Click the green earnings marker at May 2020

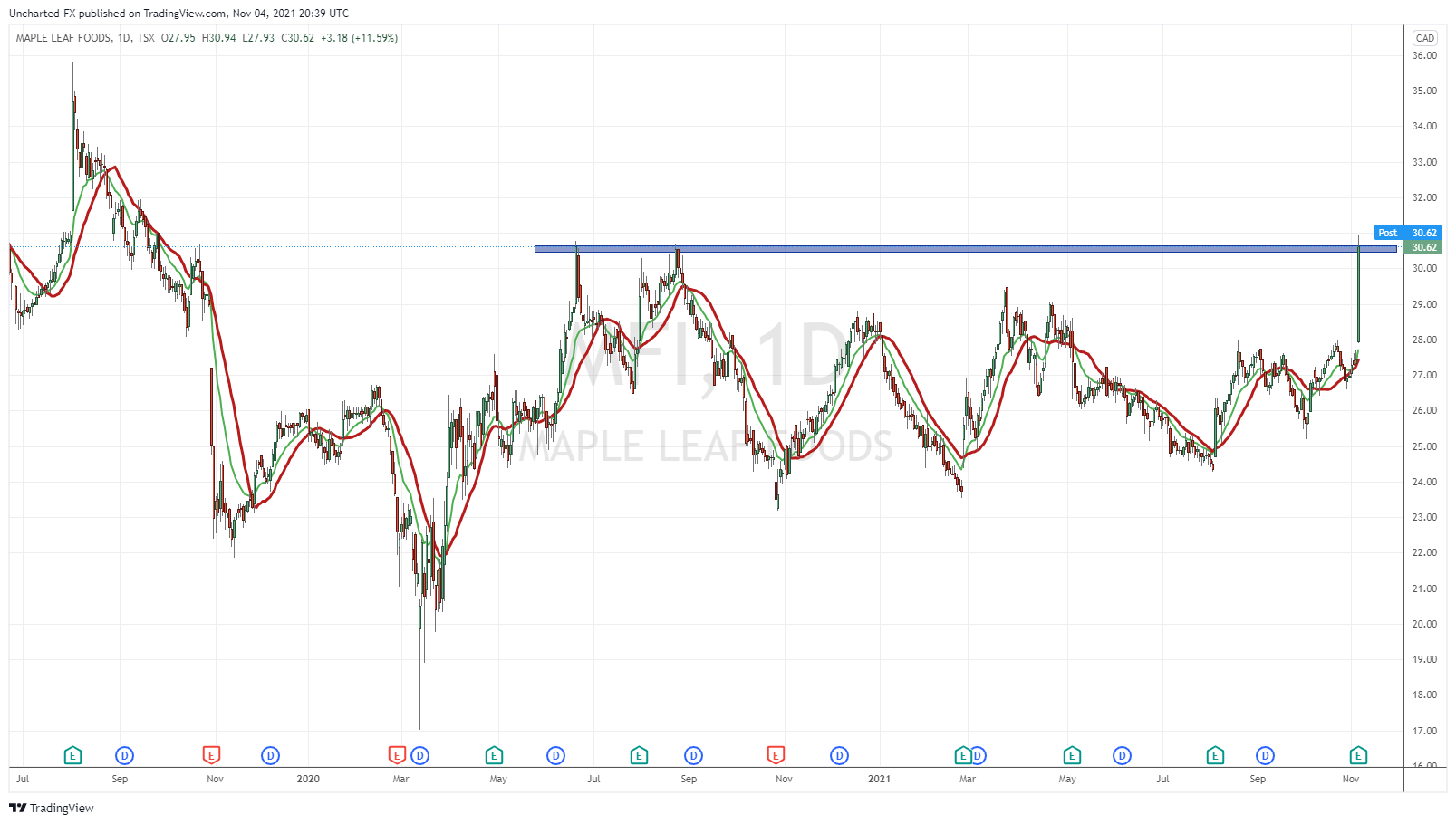click(494, 755)
